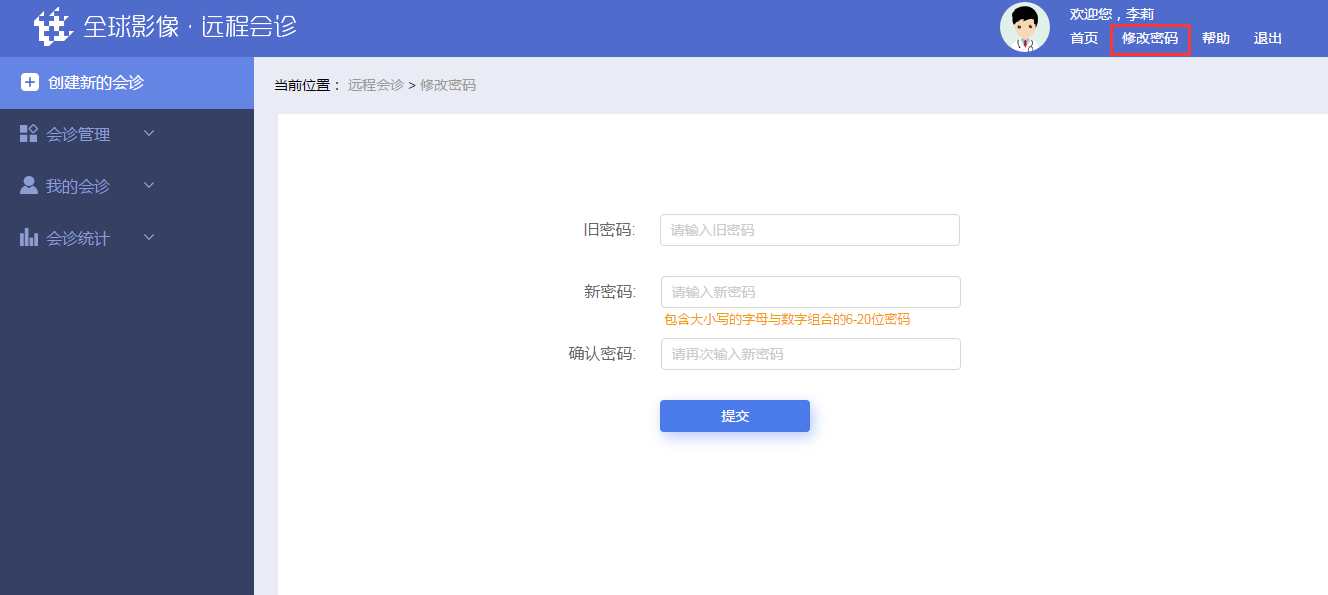Viewport: 1328px width, 595px height.
Task: Click the doctor avatar picture
Action: coord(1024,28)
